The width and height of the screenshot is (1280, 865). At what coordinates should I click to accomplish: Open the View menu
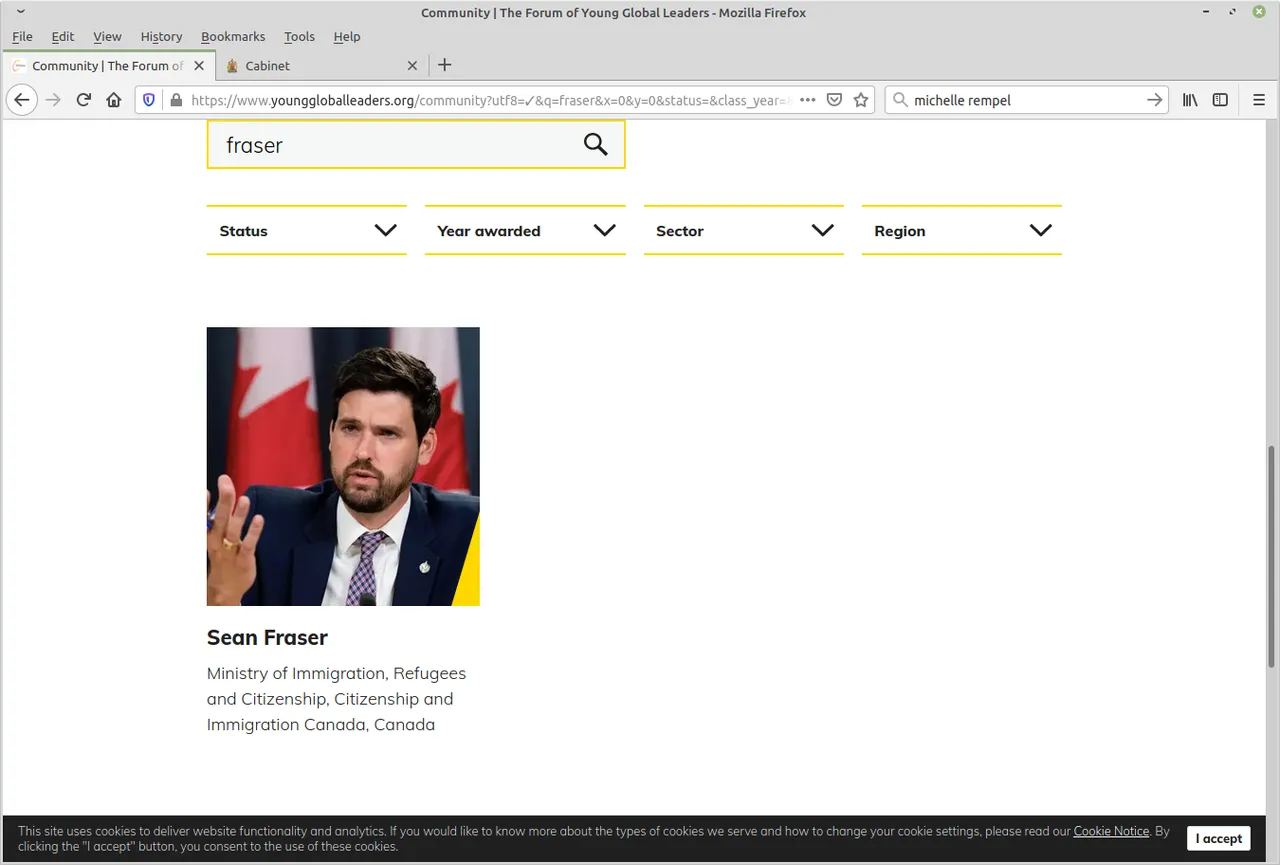[107, 36]
